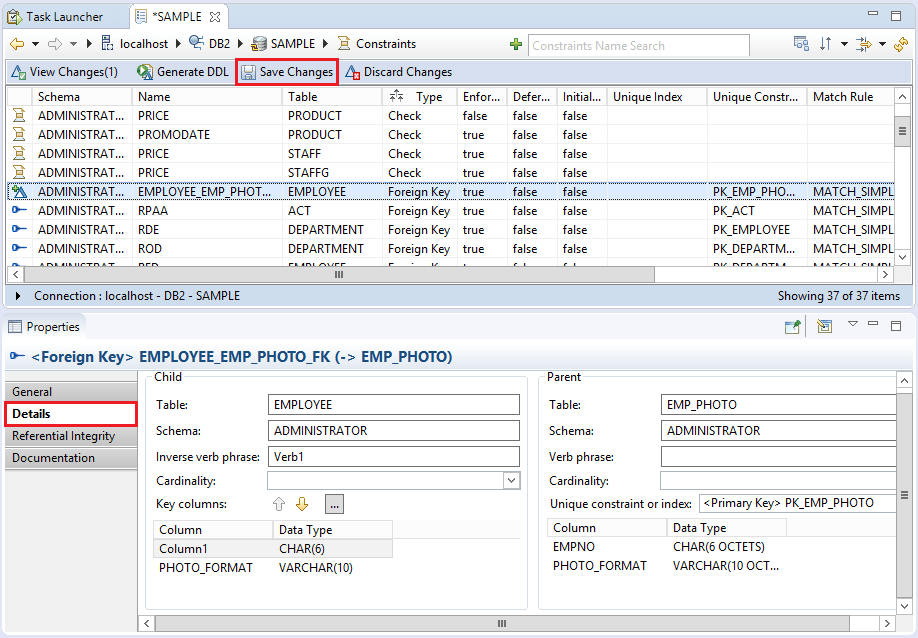Expand the Connection localhost - DB2 - SAMPLE section
The height and width of the screenshot is (638, 918).
(17, 296)
